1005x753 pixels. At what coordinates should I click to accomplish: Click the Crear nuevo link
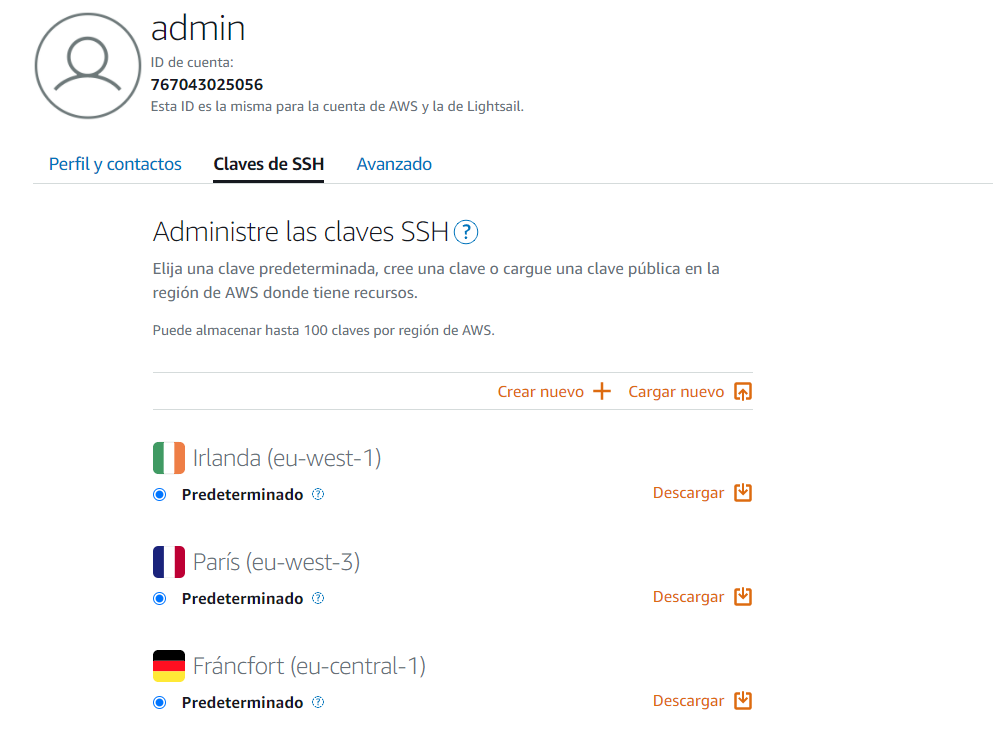point(540,392)
